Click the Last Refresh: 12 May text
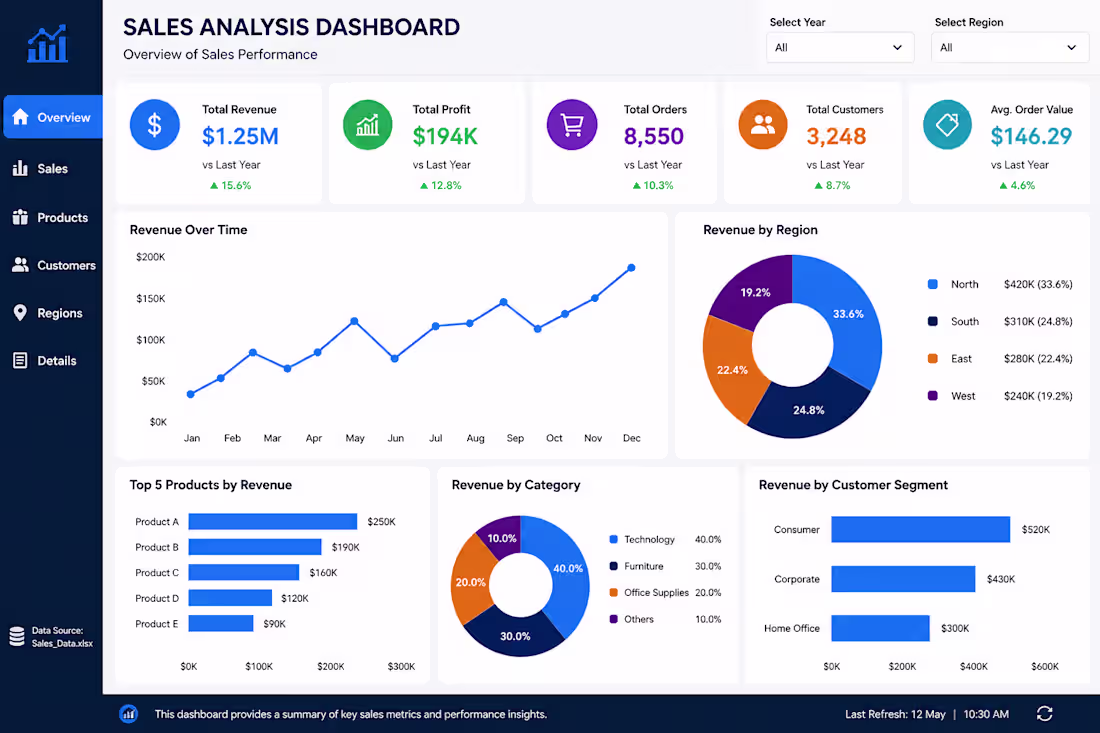Viewport: 1100px width, 733px height. [895, 714]
